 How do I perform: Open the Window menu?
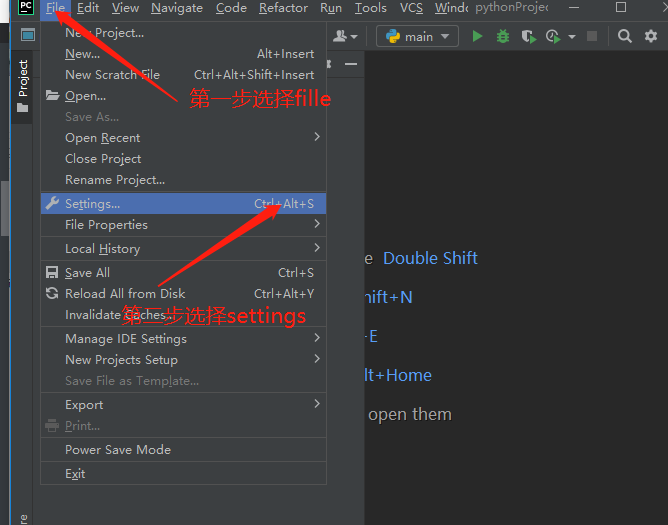451,8
